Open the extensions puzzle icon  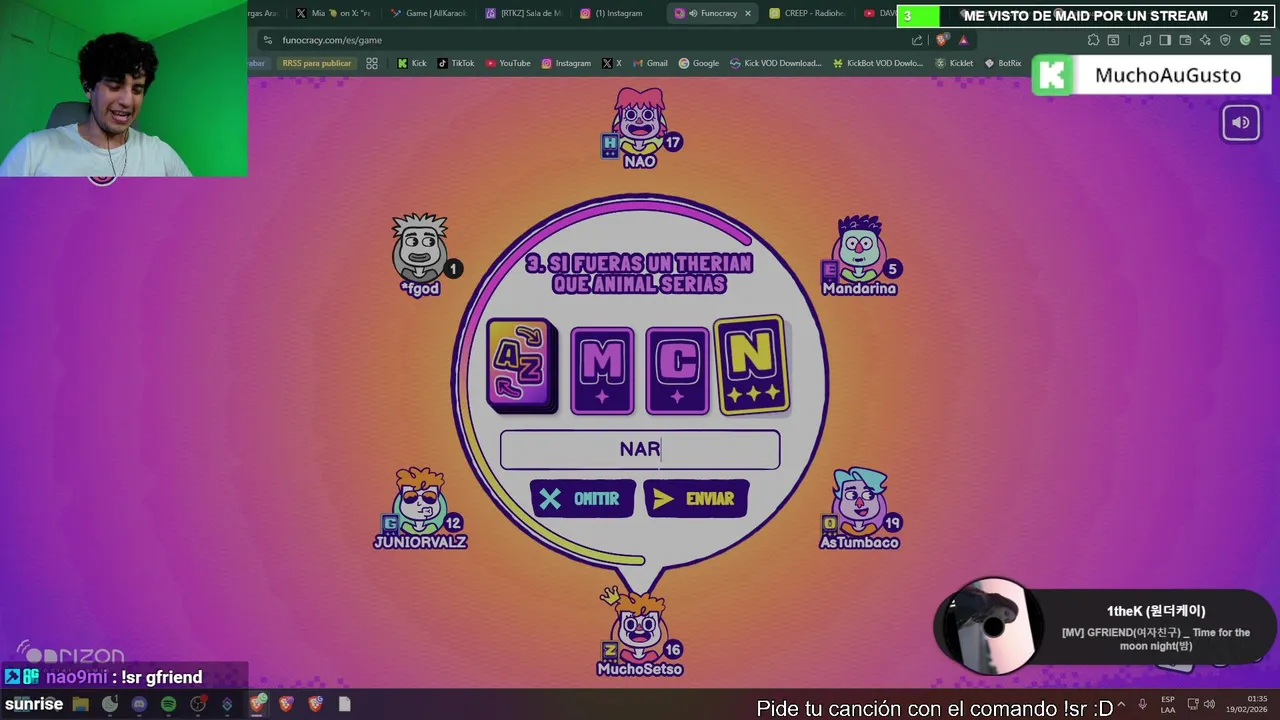pos(1093,40)
